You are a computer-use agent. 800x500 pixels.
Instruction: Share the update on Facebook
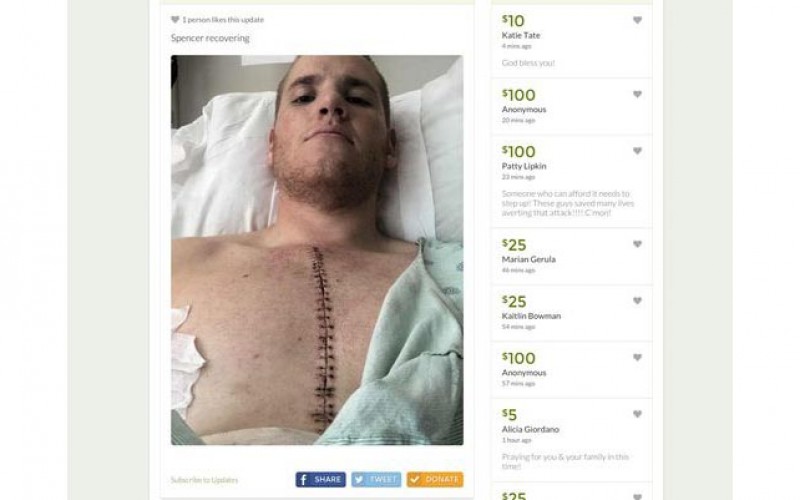point(320,480)
